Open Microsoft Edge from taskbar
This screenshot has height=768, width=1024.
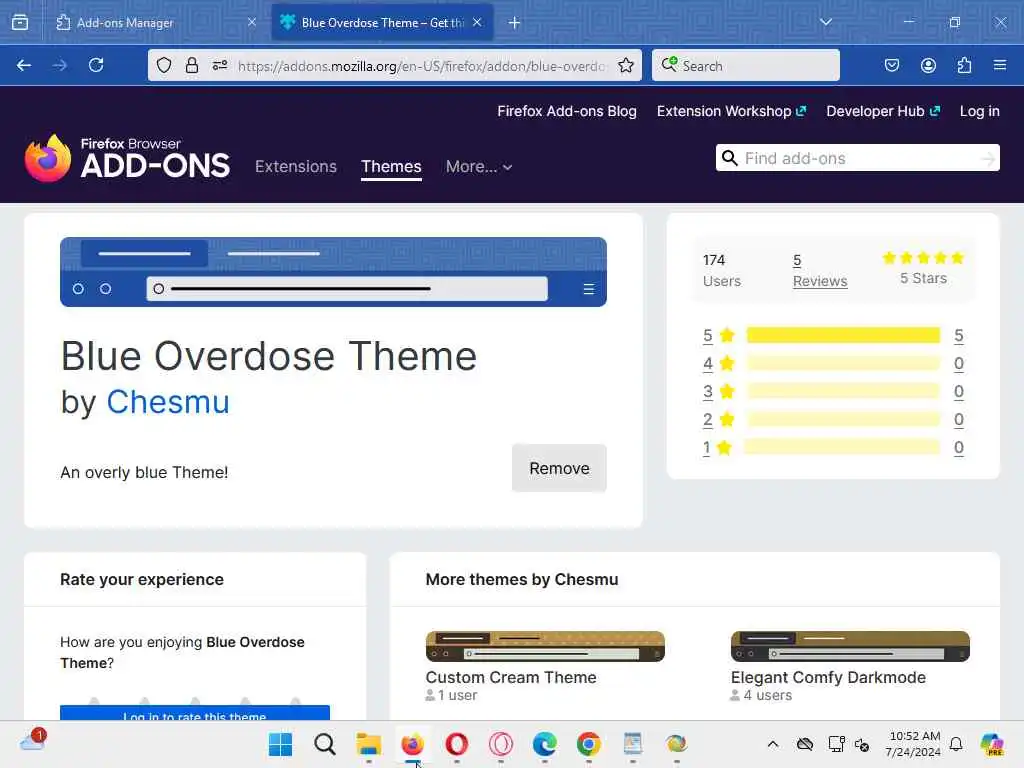(x=545, y=744)
